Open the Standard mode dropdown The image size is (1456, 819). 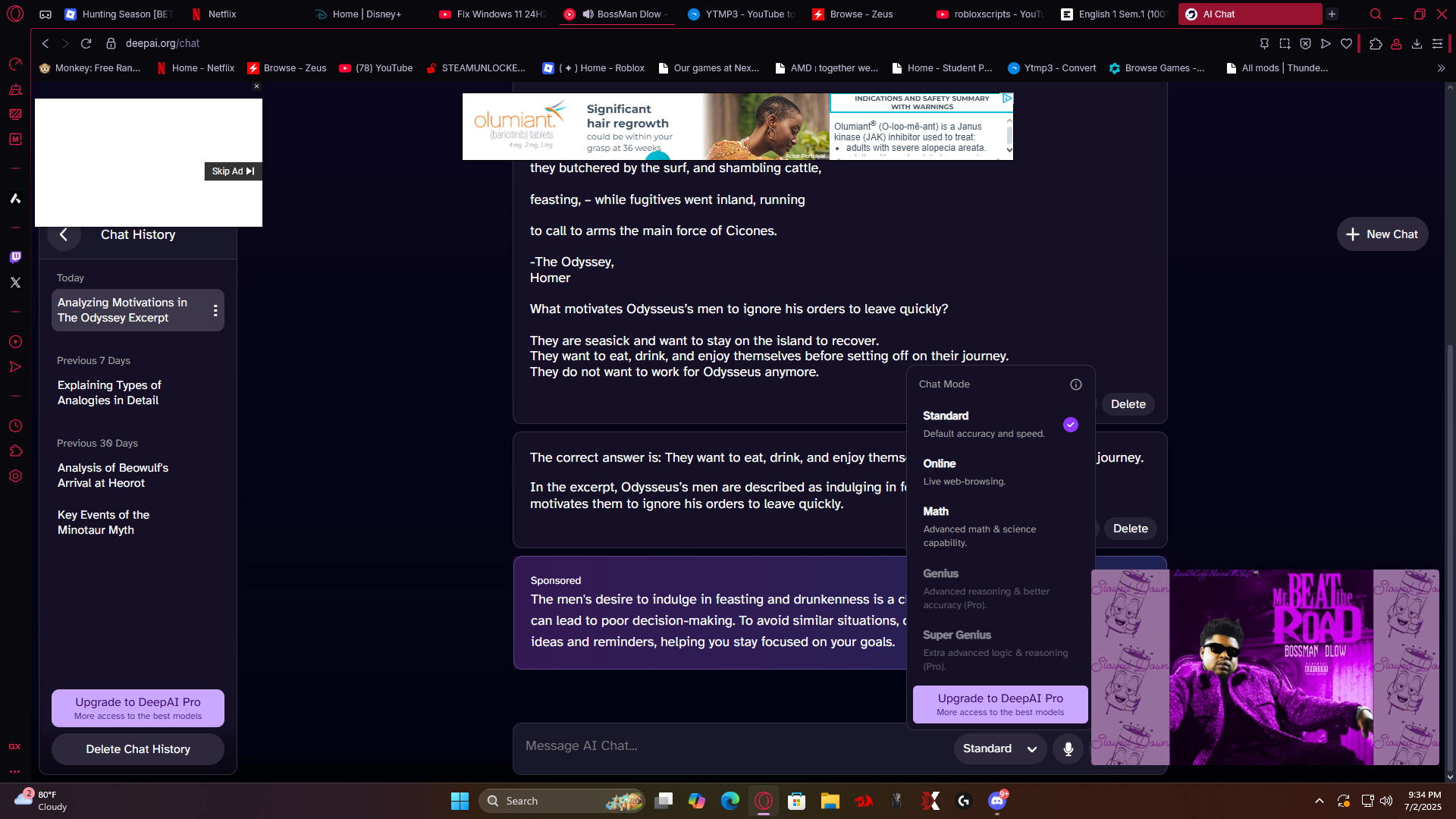click(1000, 748)
